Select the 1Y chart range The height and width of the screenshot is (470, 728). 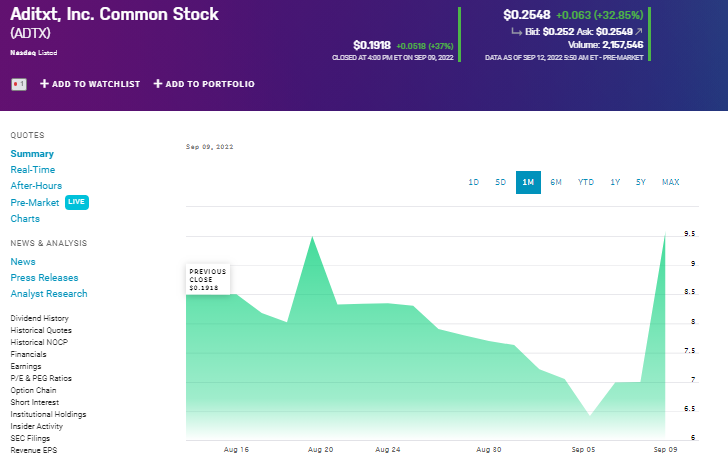pyautogui.click(x=615, y=182)
